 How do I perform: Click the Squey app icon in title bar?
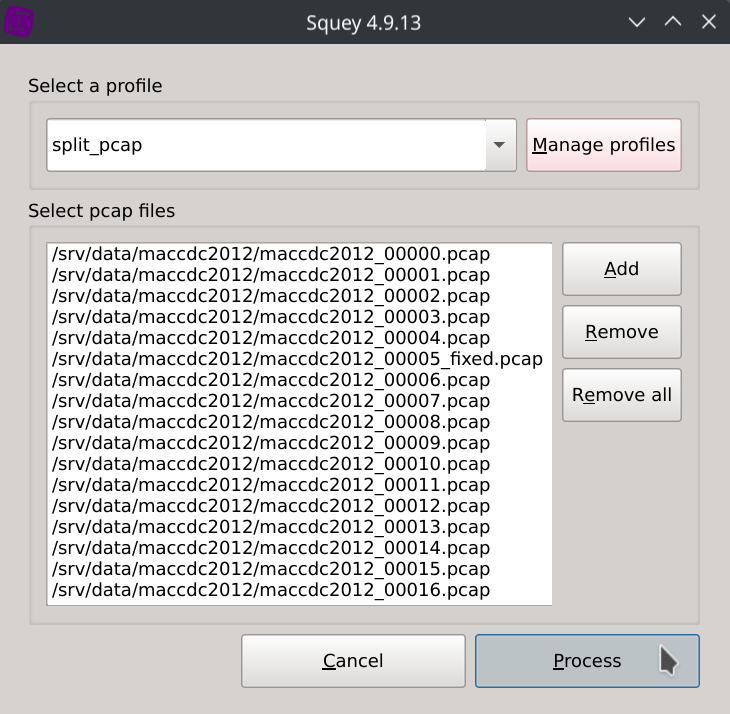20,21
